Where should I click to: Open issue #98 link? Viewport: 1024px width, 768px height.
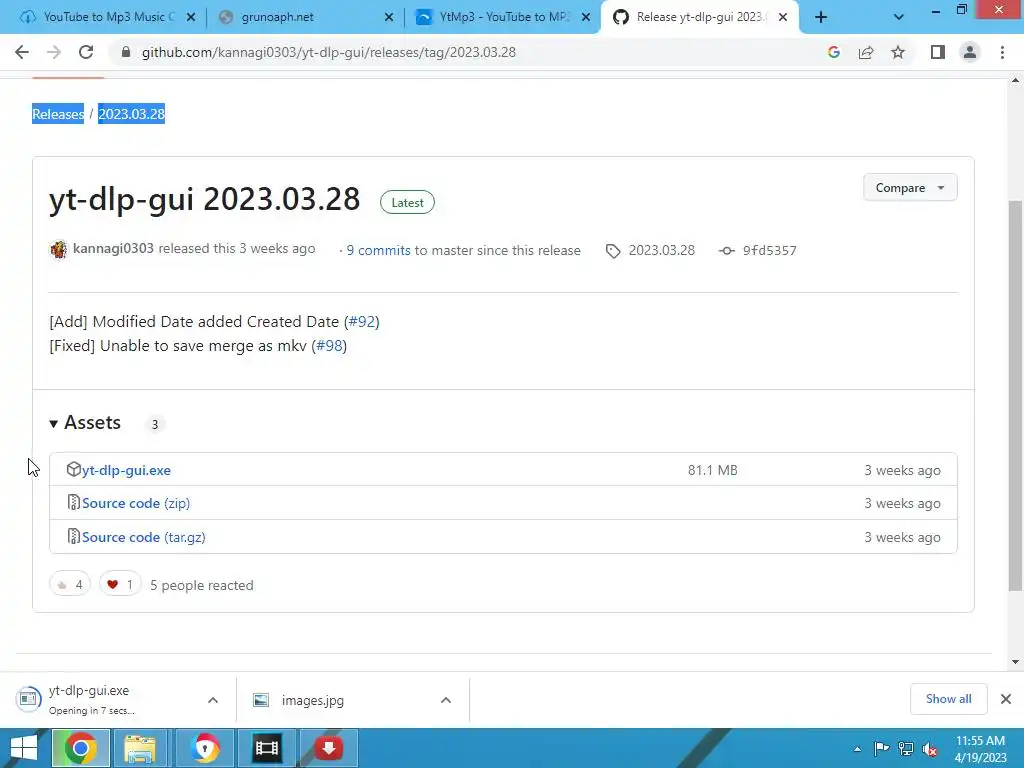pyautogui.click(x=329, y=345)
